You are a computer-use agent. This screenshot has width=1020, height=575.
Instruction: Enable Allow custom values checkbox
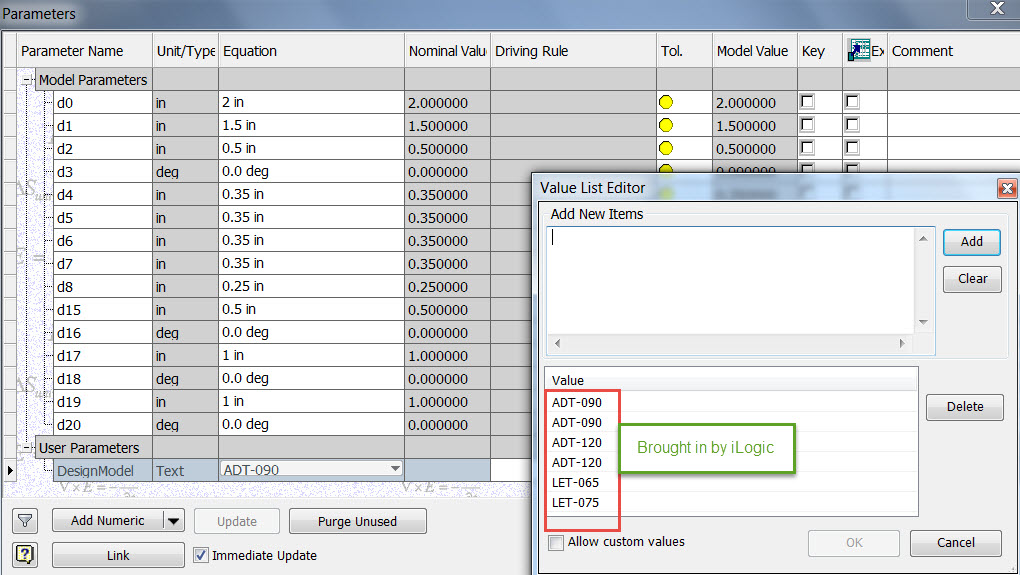tap(556, 542)
